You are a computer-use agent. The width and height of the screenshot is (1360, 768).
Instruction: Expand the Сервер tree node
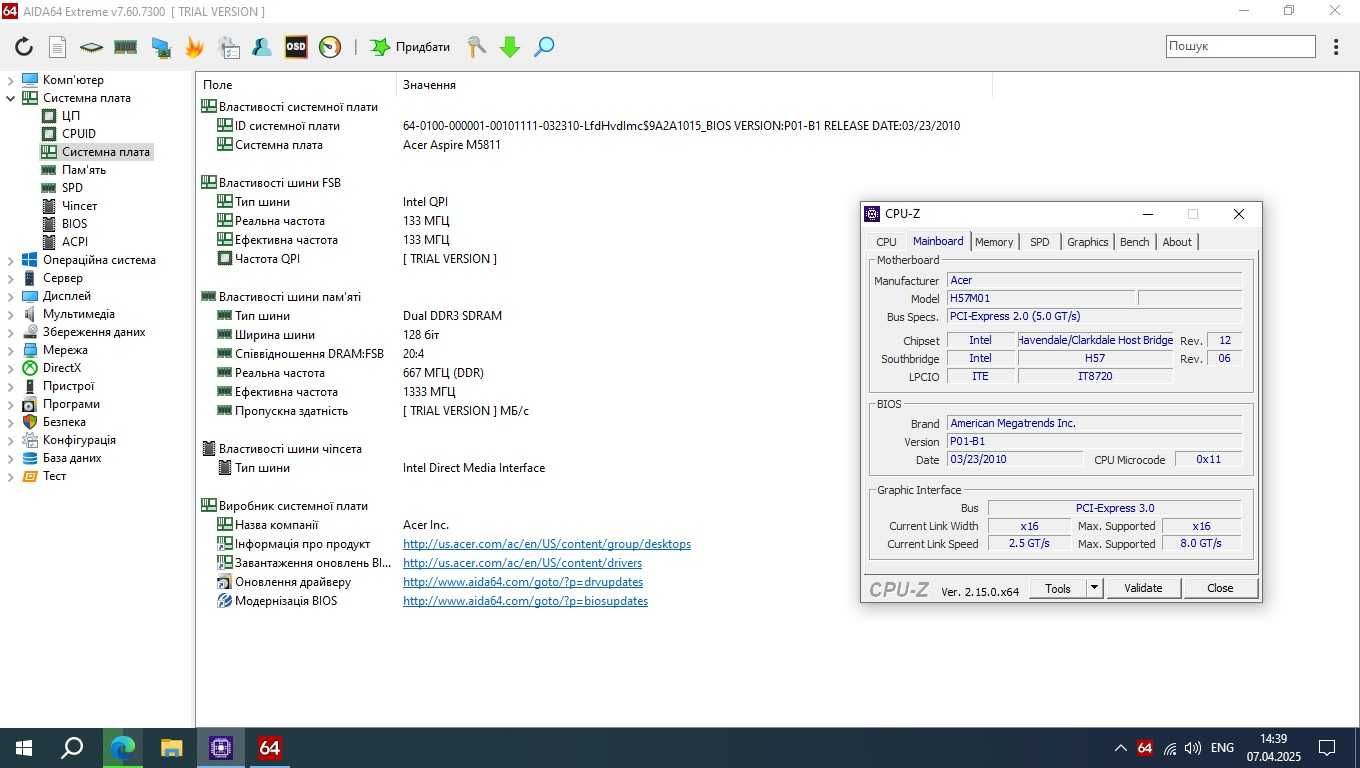point(11,278)
